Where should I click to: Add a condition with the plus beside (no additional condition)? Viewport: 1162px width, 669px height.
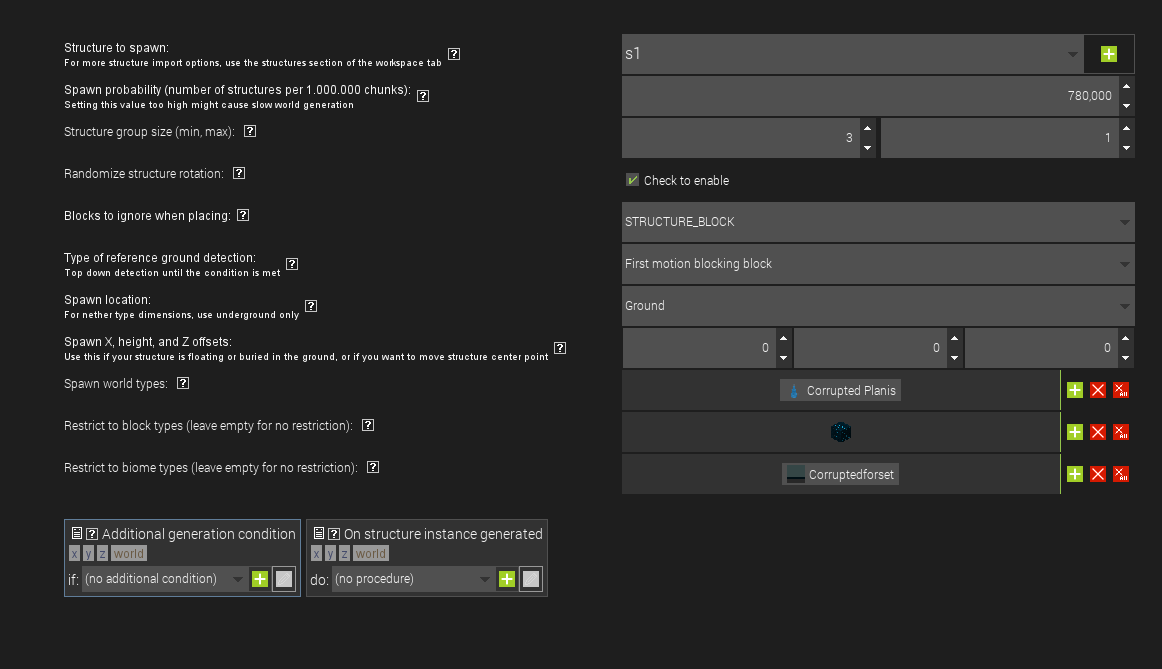[259, 579]
